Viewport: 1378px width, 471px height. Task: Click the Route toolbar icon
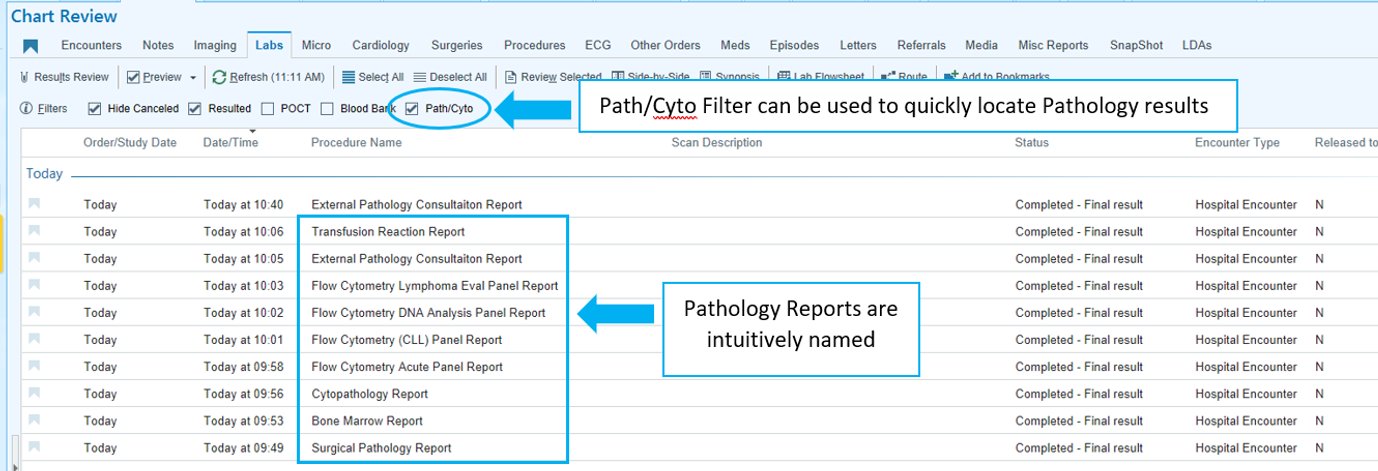click(x=887, y=76)
